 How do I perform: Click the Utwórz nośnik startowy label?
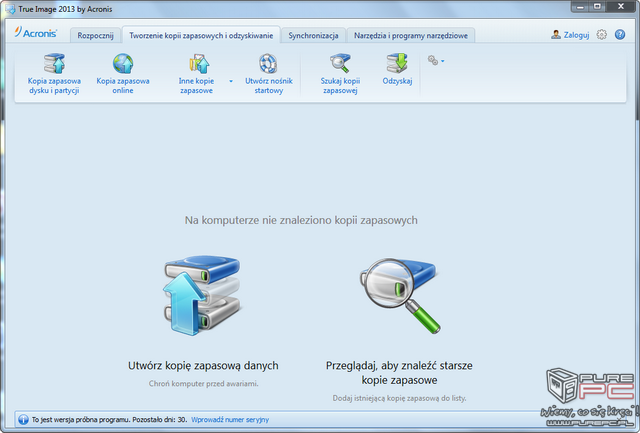[x=269, y=86]
